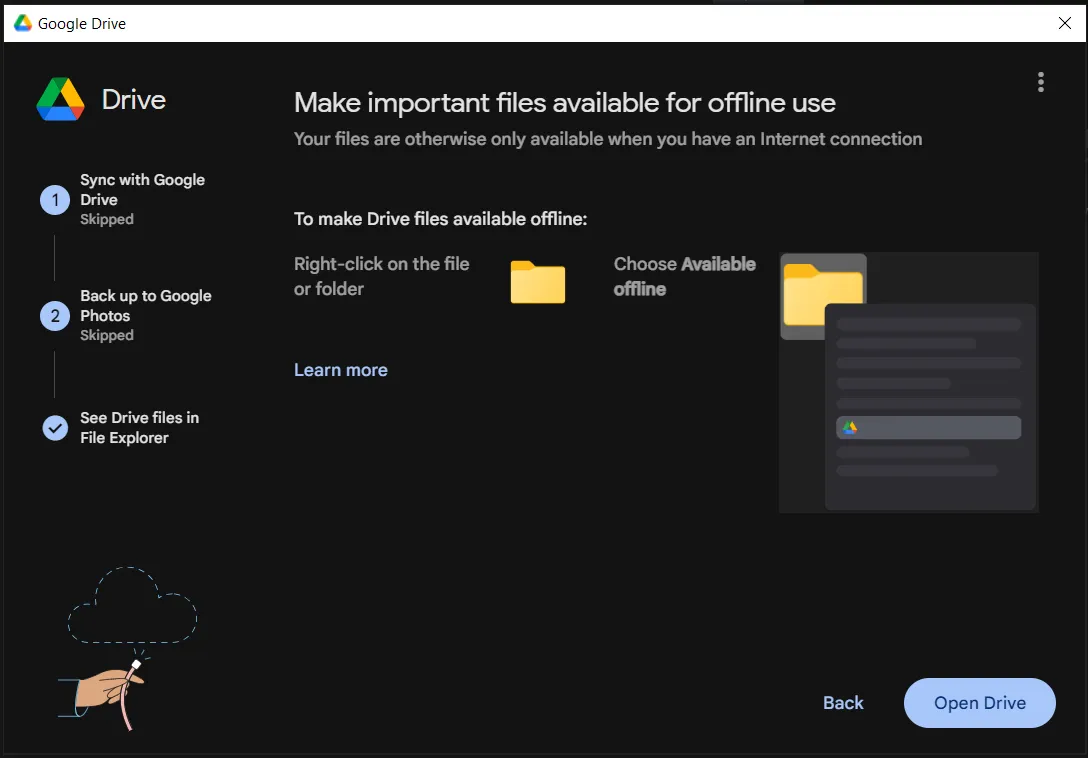
Task: Click the checkmark circle for step three
Action: (55, 428)
